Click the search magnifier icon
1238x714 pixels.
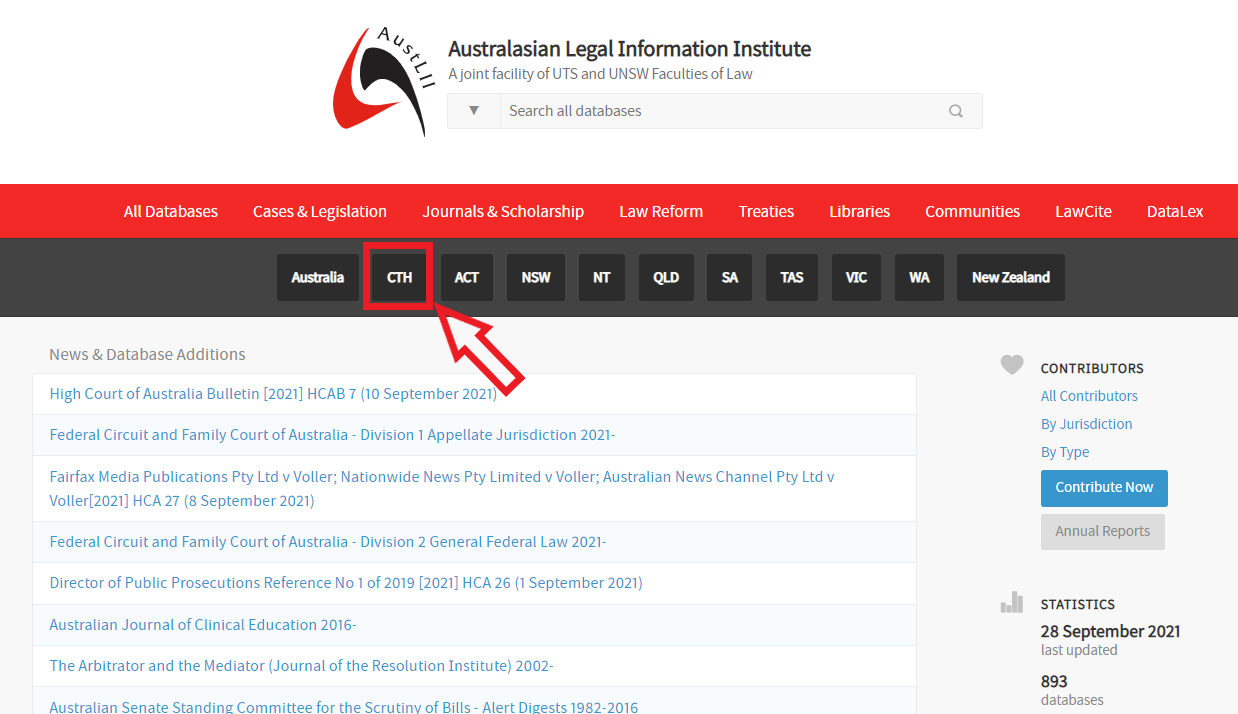(956, 111)
